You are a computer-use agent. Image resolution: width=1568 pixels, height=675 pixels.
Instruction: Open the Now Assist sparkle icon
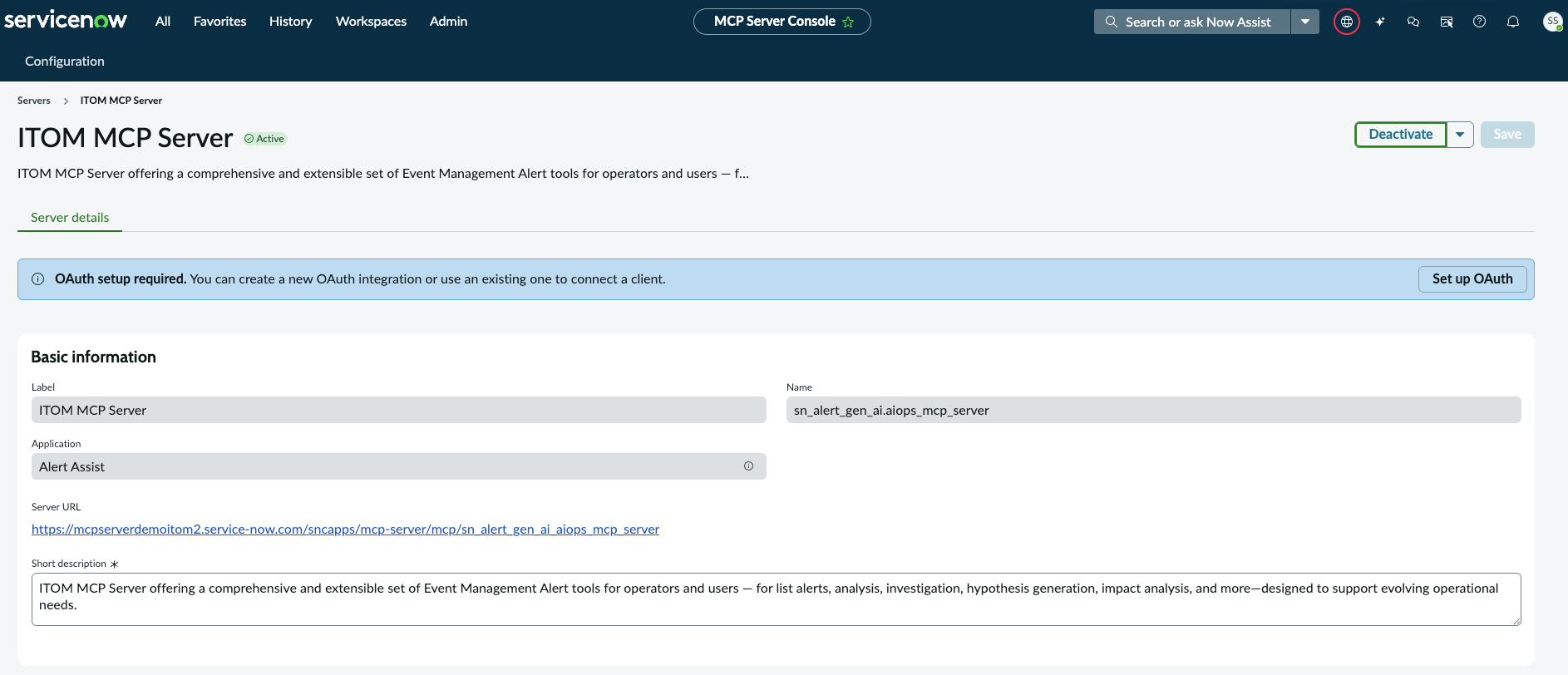click(x=1380, y=22)
